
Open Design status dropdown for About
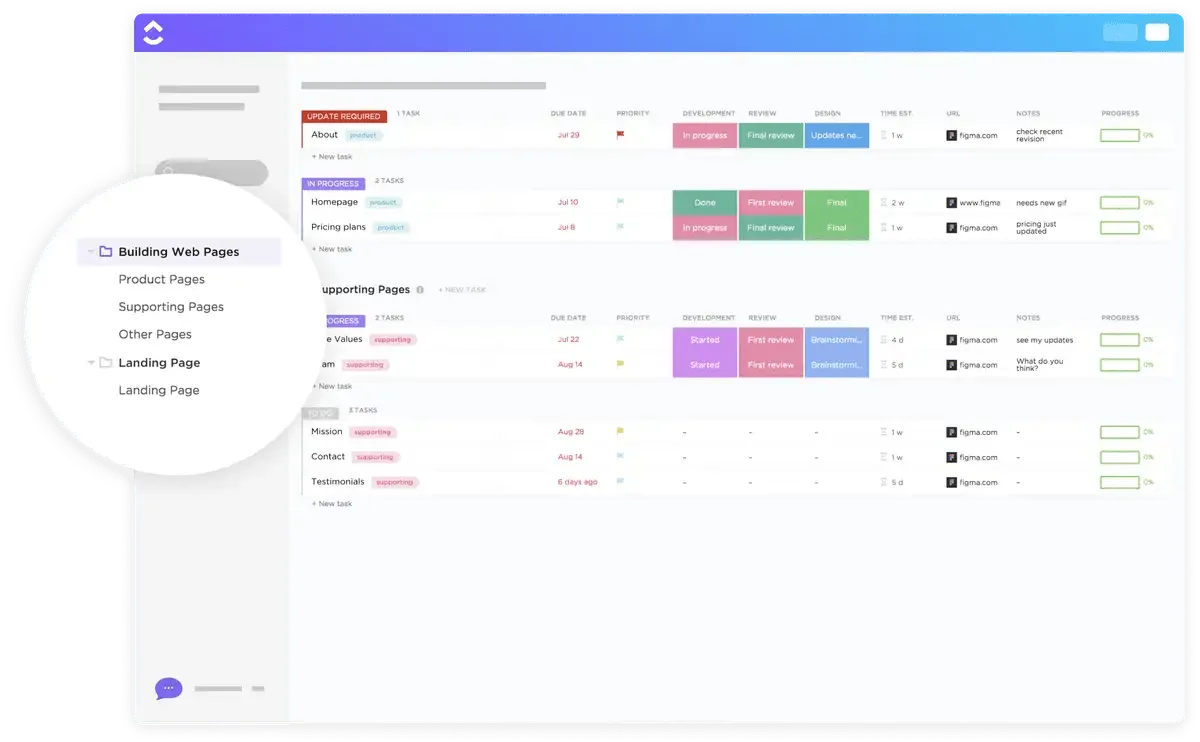pyautogui.click(x=837, y=135)
